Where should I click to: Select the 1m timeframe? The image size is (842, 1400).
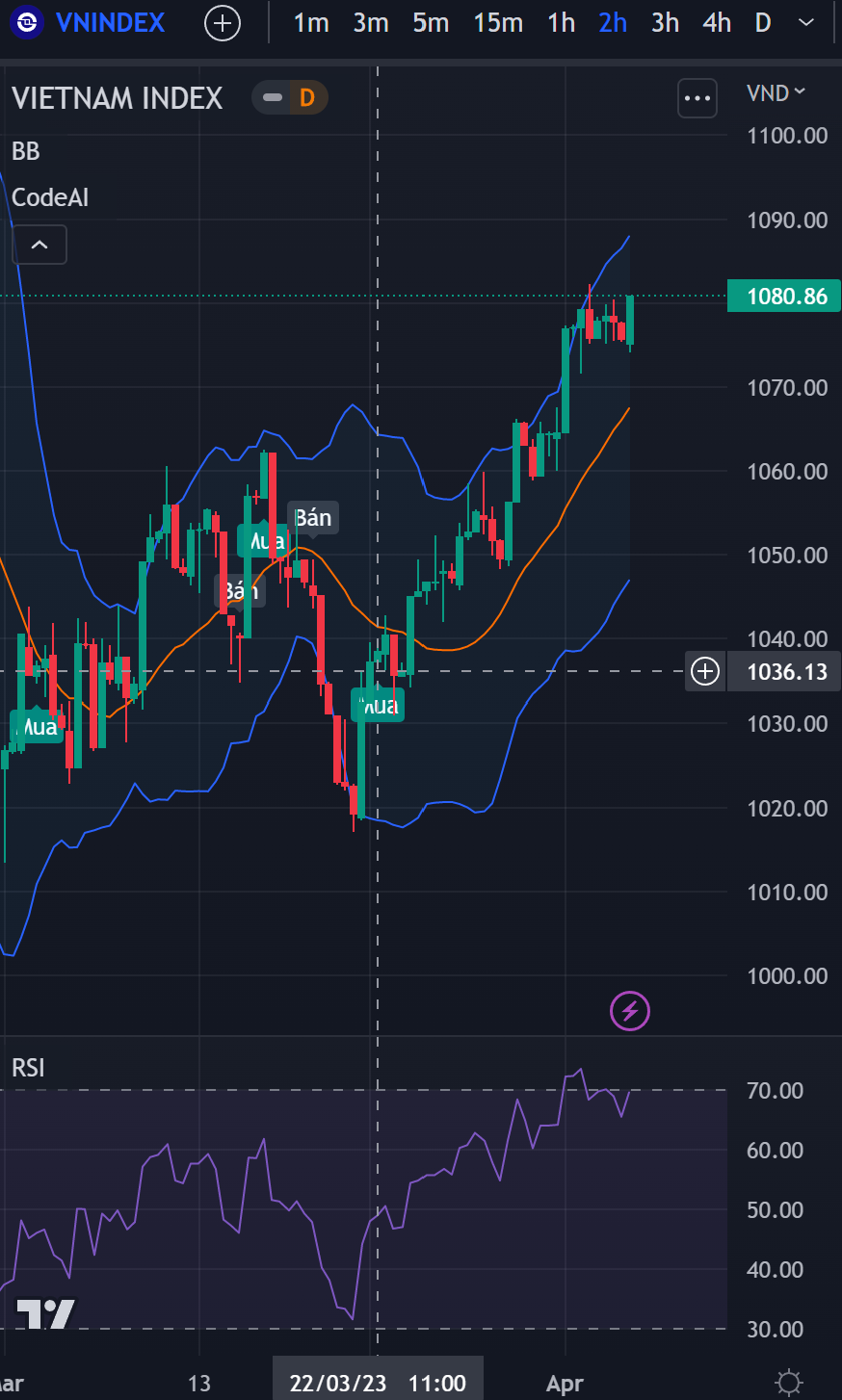tap(311, 22)
